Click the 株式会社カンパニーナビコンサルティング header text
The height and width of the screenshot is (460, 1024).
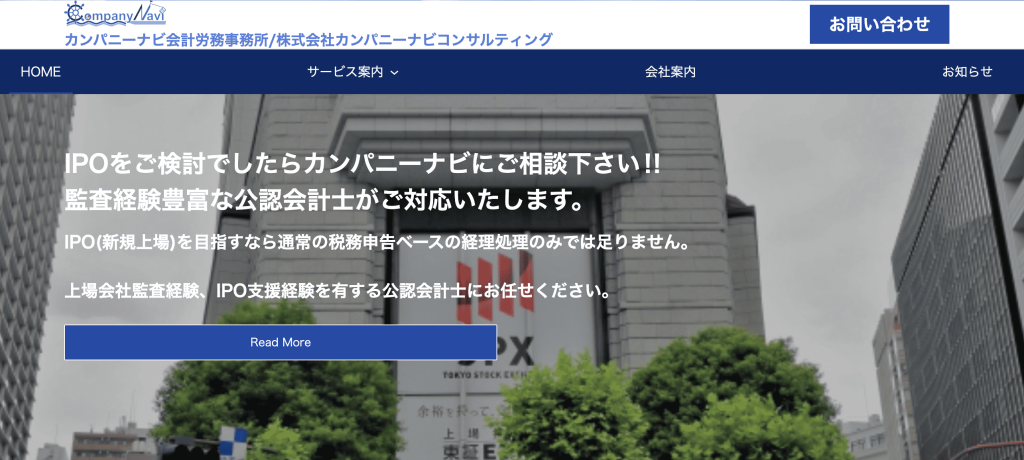pos(415,40)
